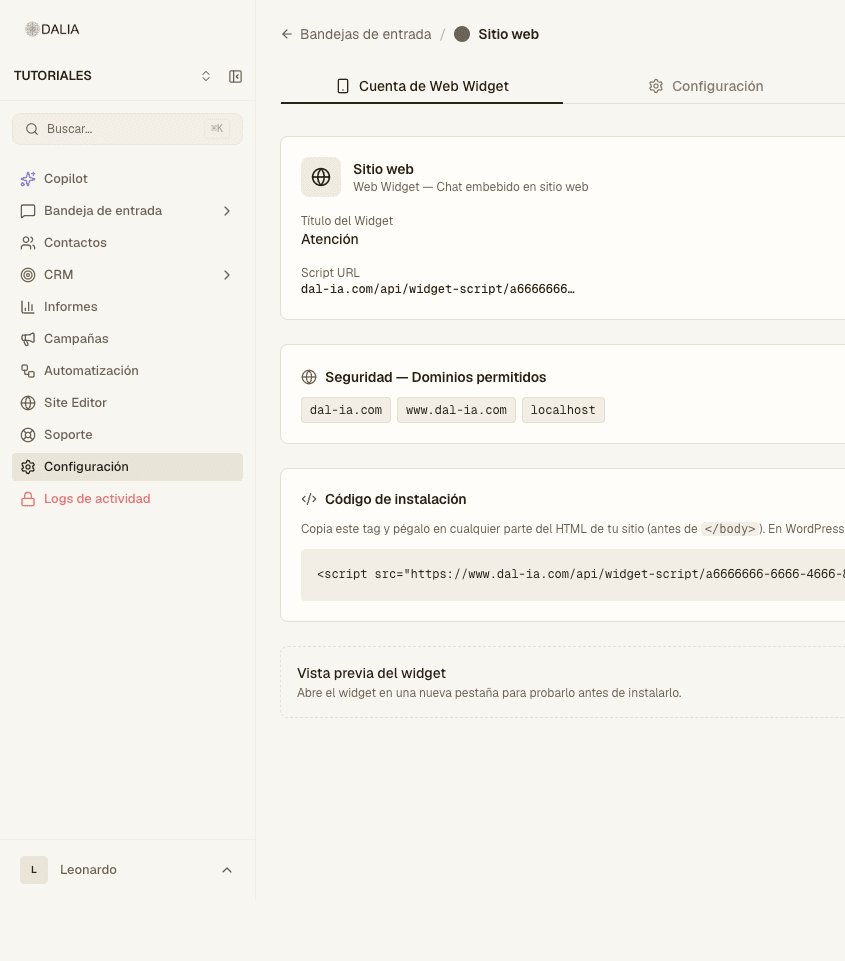845x961 pixels.
Task: Select Configuración in the sidebar
Action: coord(127,467)
